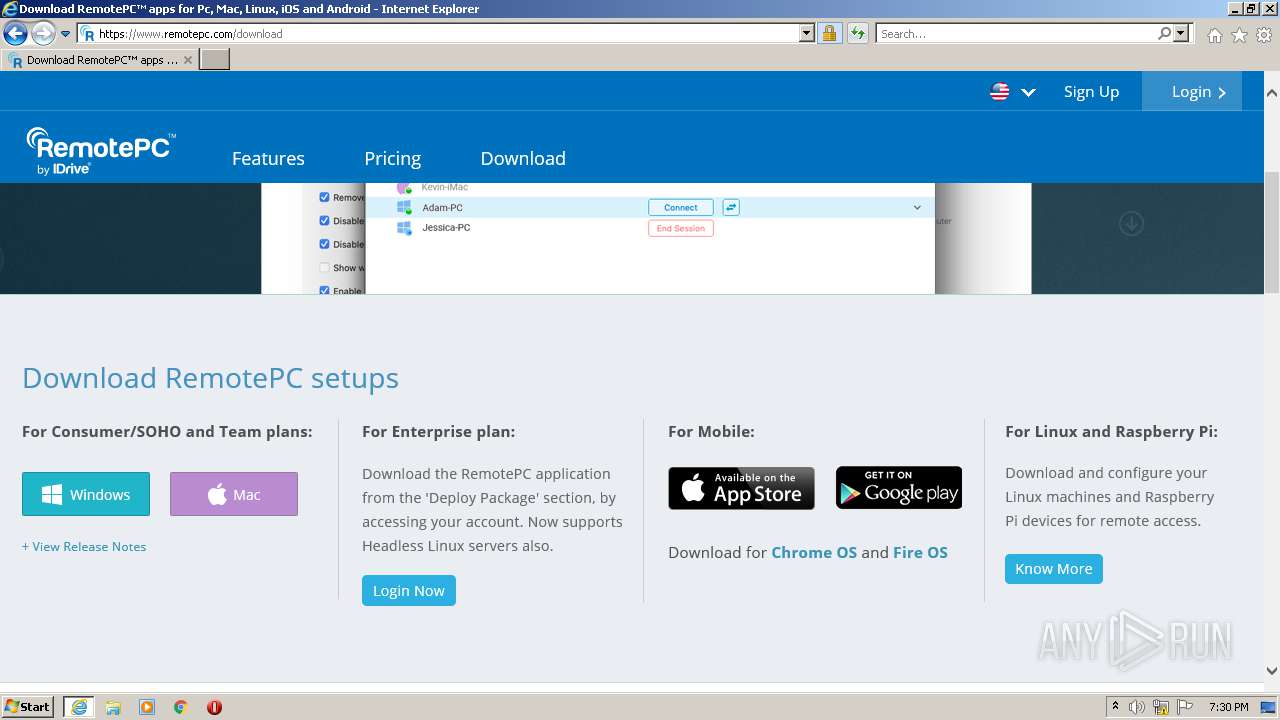The width and height of the screenshot is (1280, 720).
Task: Click the page scrollbar down arrow
Action: click(x=1272, y=671)
